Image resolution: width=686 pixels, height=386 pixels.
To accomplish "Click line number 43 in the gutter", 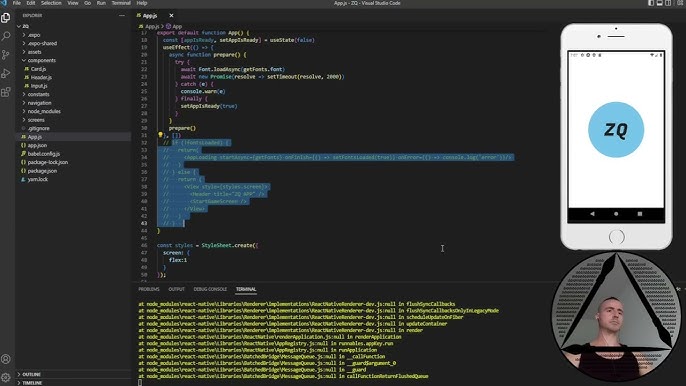I will (144, 223).
